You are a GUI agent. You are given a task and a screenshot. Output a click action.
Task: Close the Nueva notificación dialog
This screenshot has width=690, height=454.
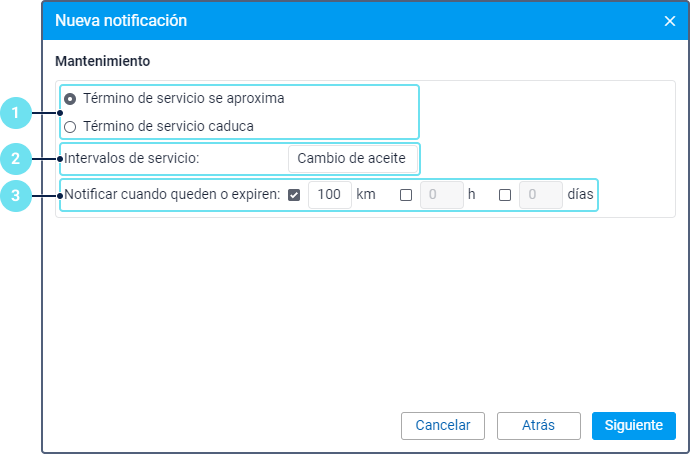pos(670,20)
